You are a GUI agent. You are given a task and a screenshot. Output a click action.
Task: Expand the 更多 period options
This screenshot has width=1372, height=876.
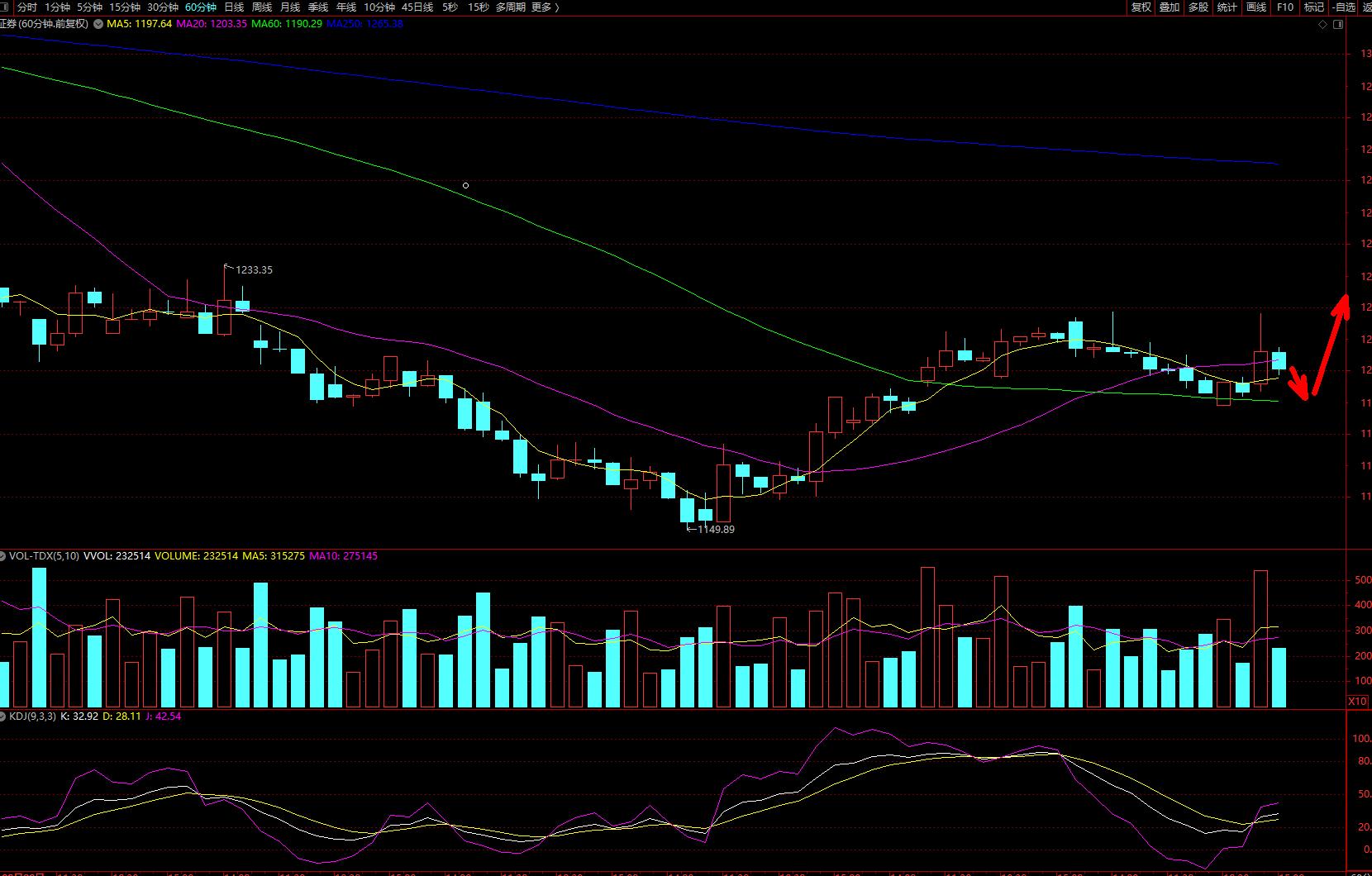click(x=545, y=7)
